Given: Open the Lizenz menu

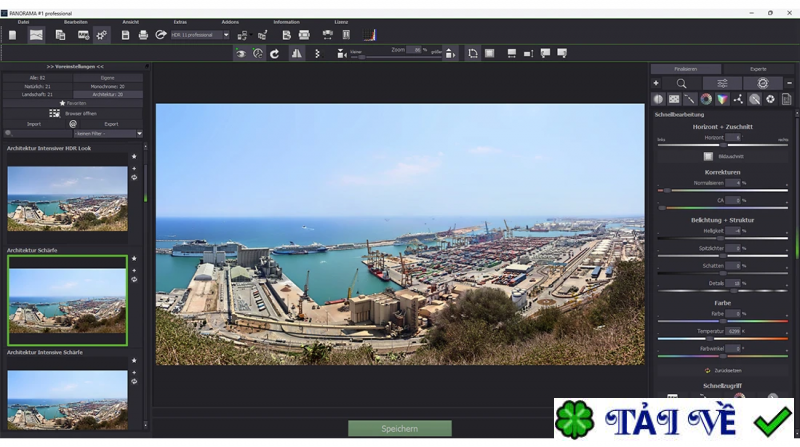Looking at the screenshot, I should [x=341, y=22].
